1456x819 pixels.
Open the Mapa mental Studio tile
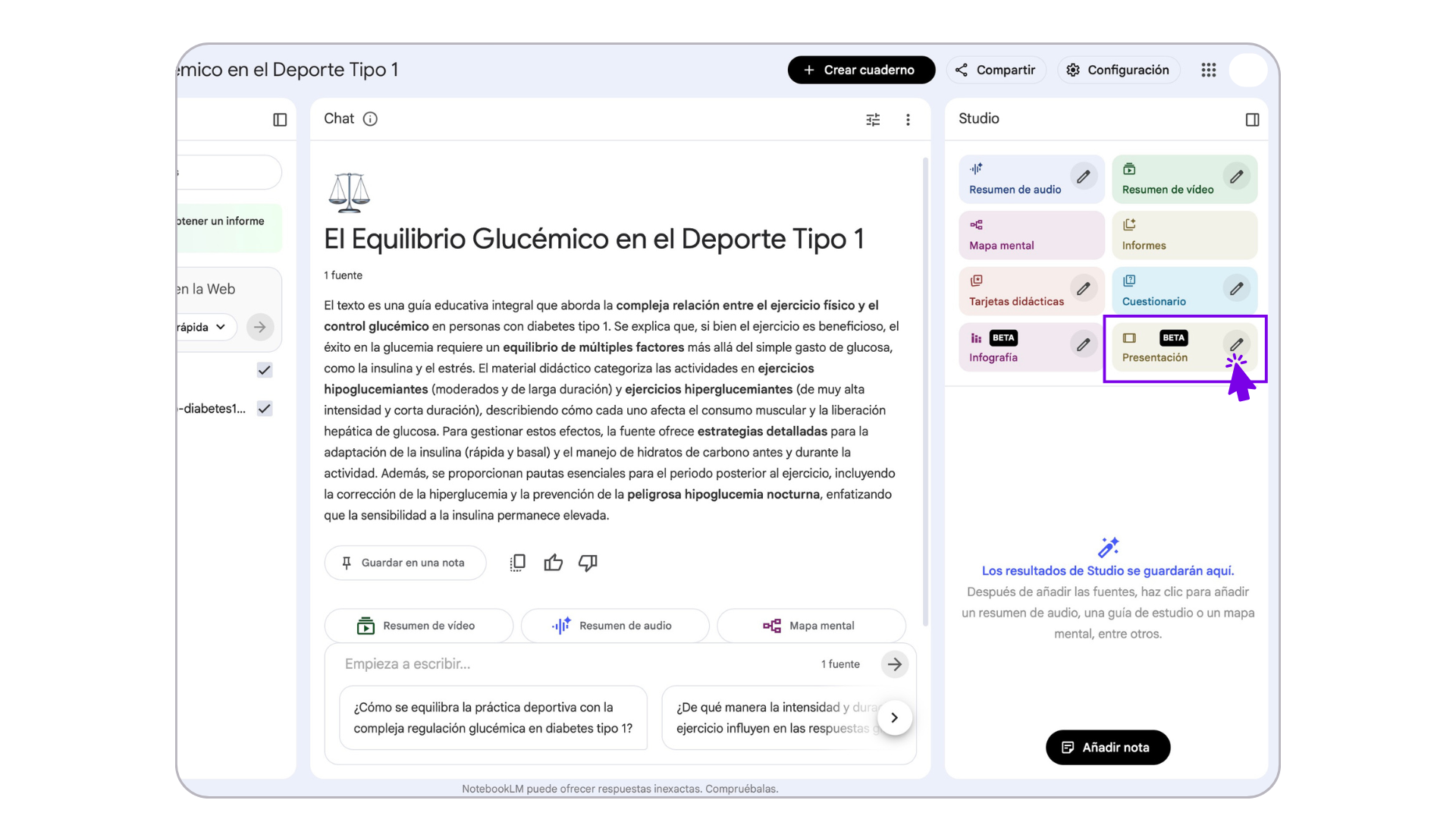[x=1031, y=235]
